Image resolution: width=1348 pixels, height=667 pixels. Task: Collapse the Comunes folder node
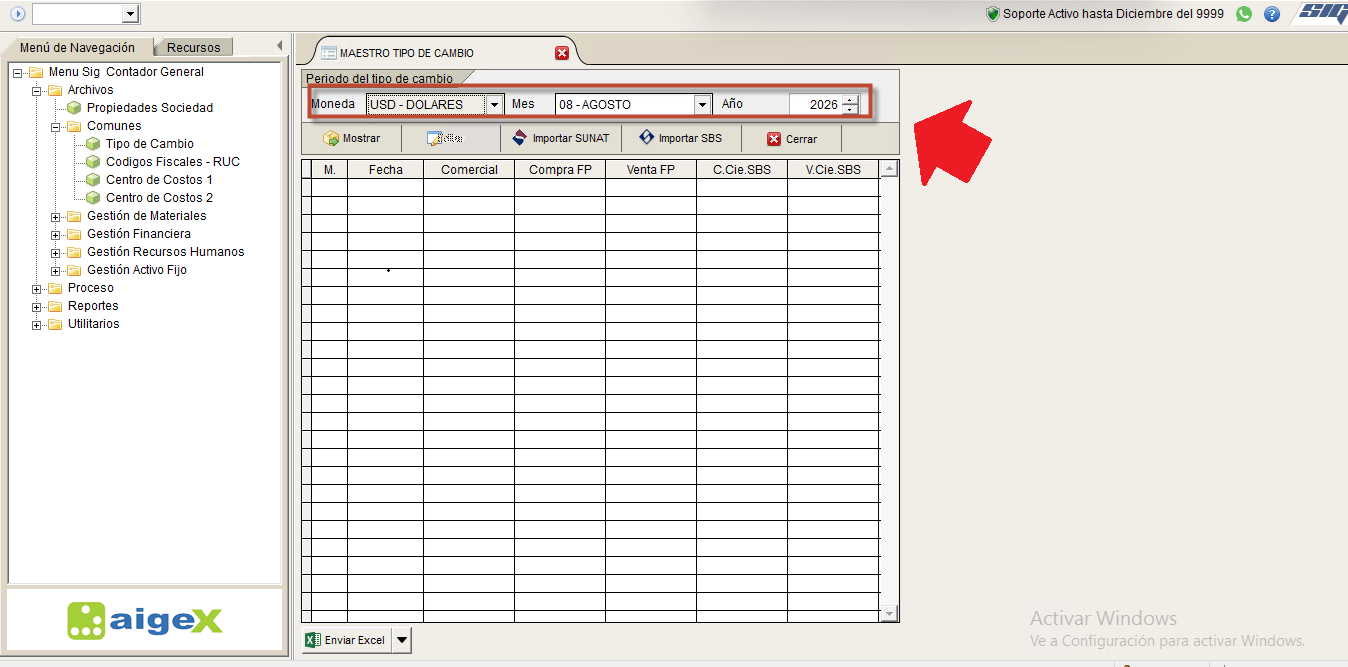(56, 126)
